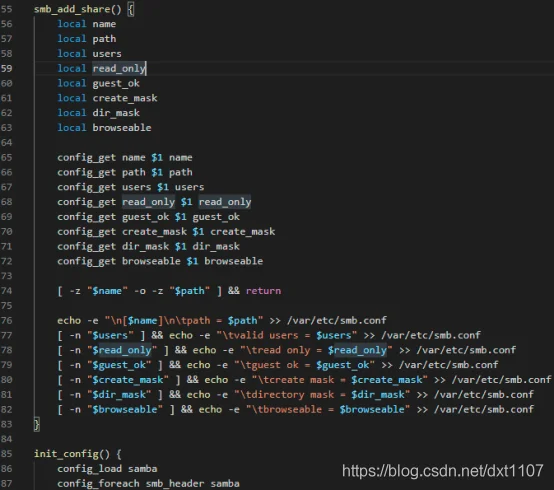Image resolution: width=554 pixels, height=490 pixels.
Task: Click closing brace on line 83
Action: pyautogui.click(x=36, y=424)
